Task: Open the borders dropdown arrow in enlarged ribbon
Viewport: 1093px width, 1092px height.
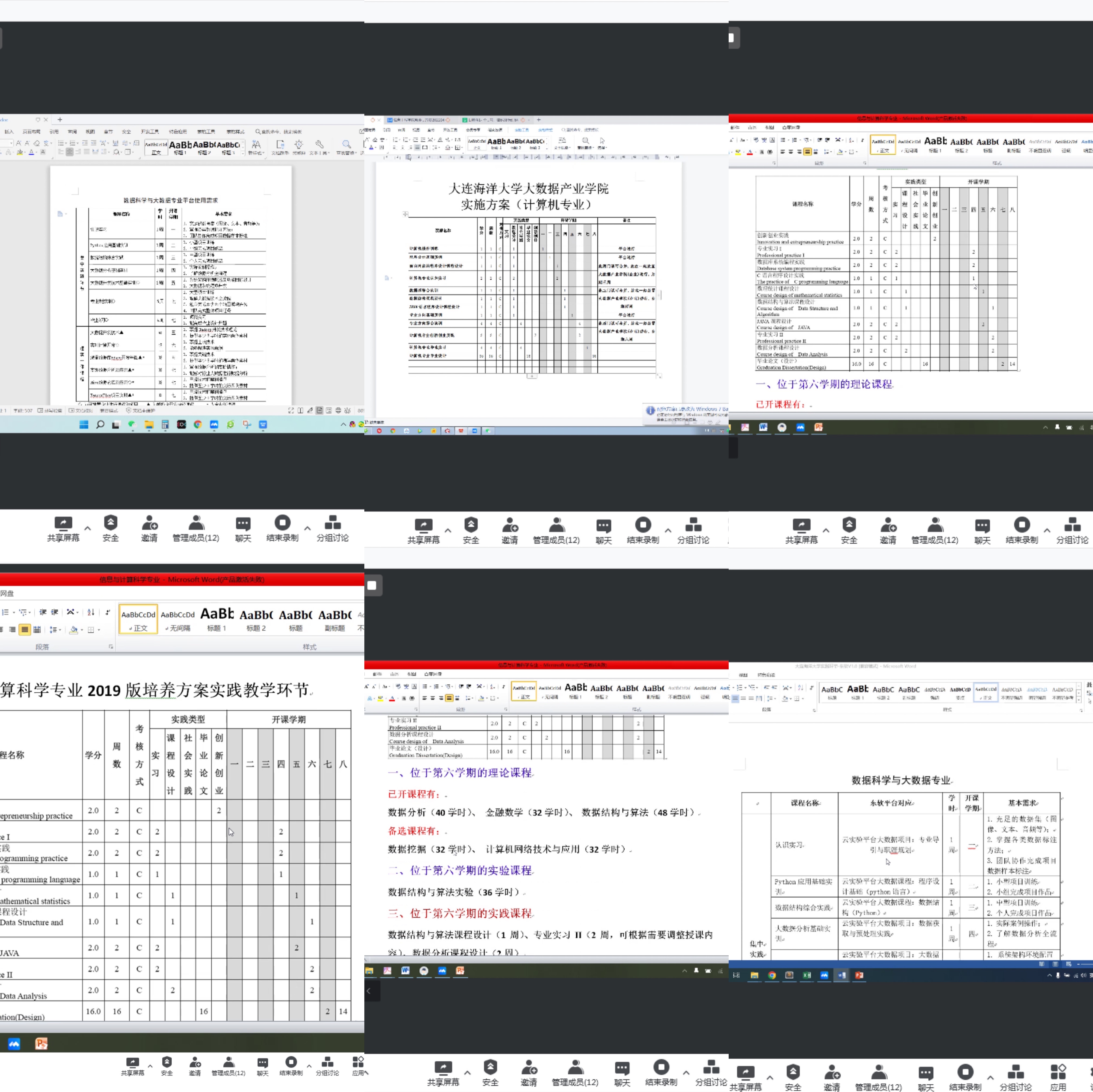Action: click(x=99, y=630)
